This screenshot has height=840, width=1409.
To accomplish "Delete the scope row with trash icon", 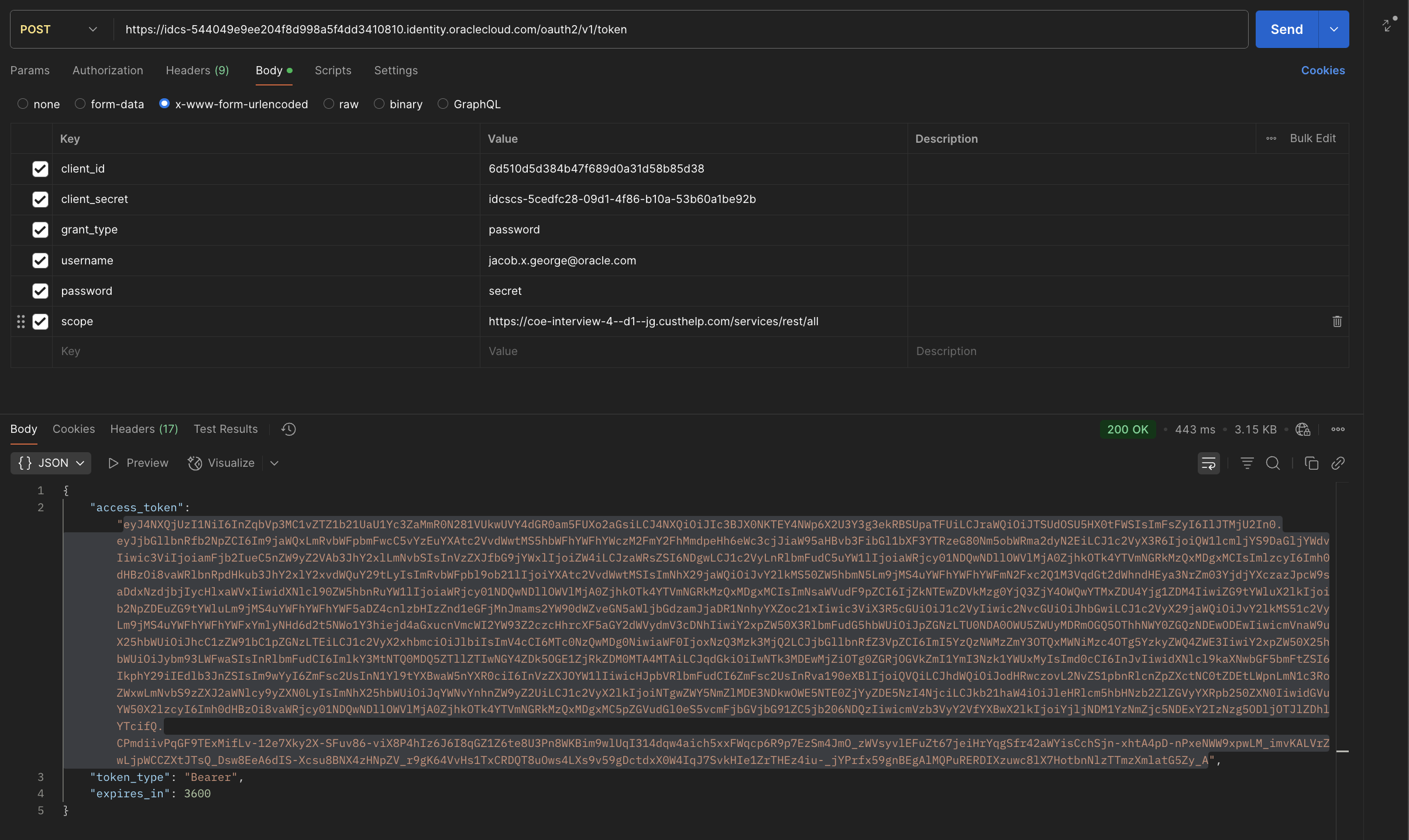I will (x=1337, y=321).
